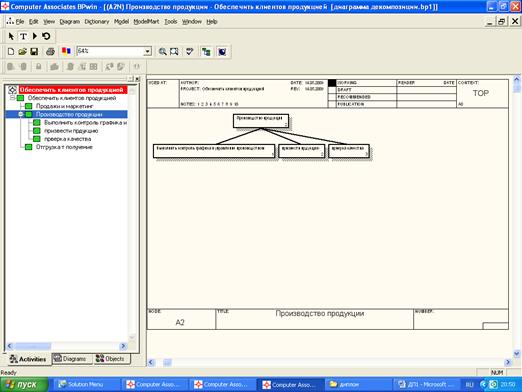Collapse the root Обеспечить клиентов продукцией node
Screen dimensions: 522x392
pos(12,98)
